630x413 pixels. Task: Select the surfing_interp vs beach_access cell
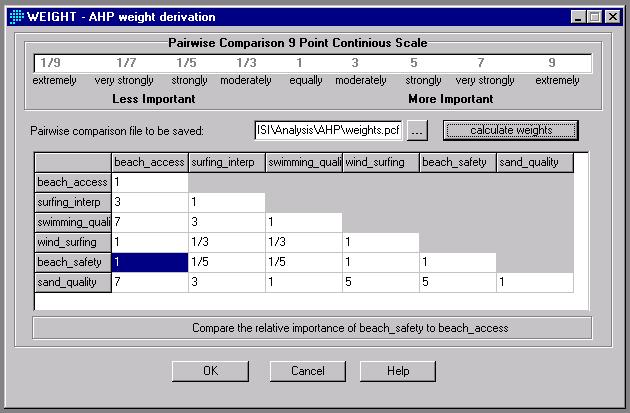click(x=149, y=202)
